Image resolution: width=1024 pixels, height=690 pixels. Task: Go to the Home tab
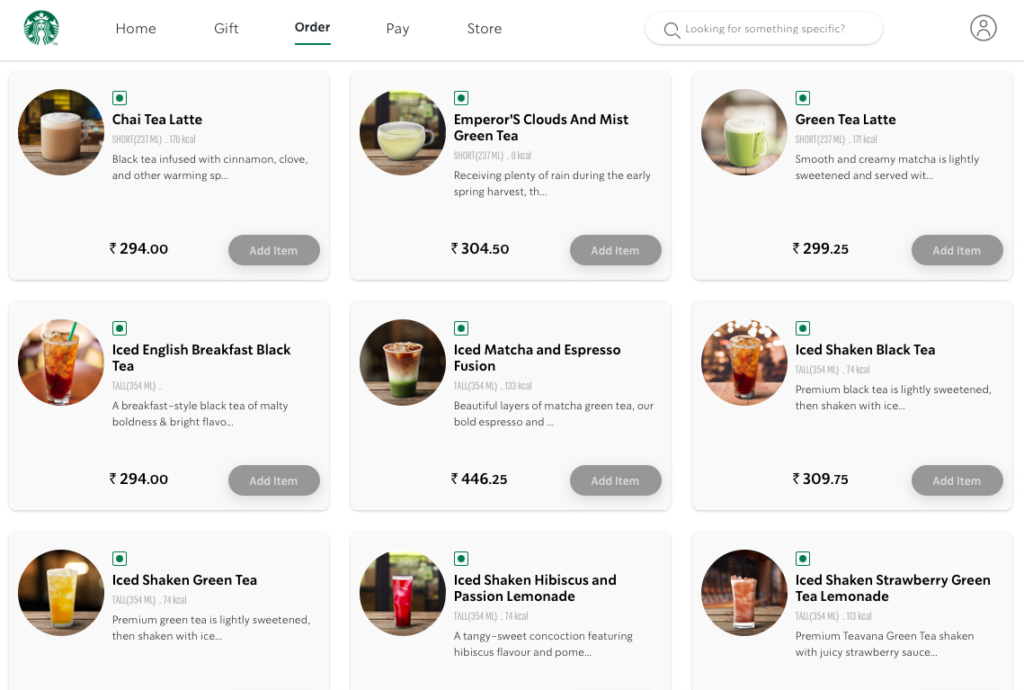[136, 29]
